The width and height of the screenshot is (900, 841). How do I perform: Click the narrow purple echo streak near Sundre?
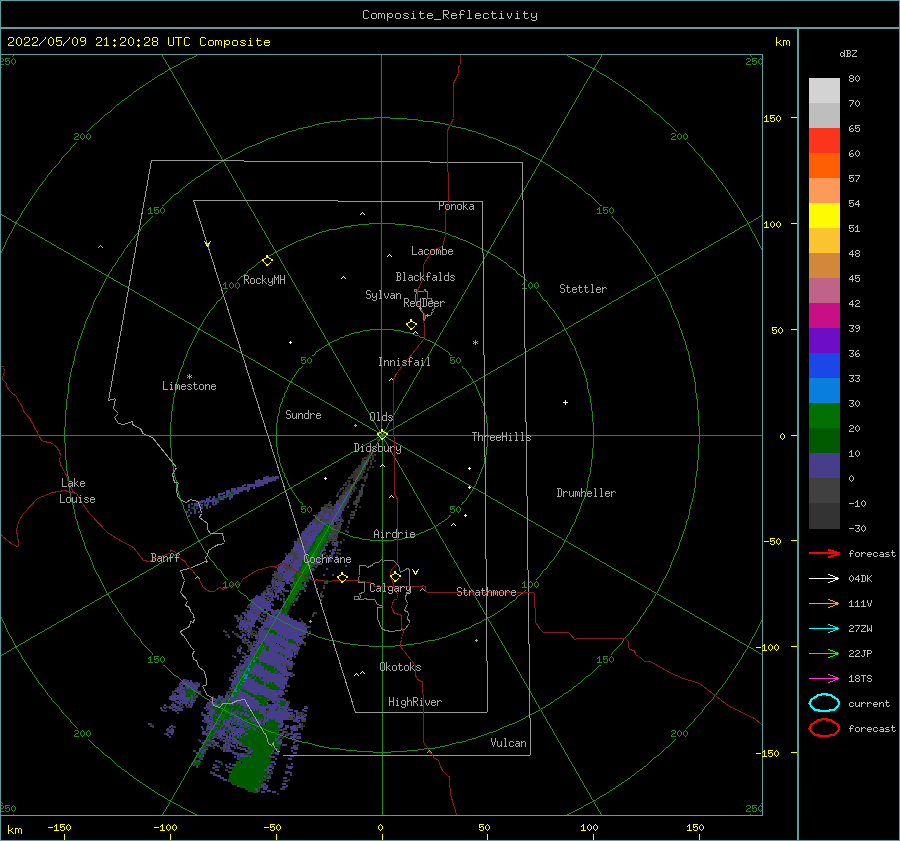232,494
